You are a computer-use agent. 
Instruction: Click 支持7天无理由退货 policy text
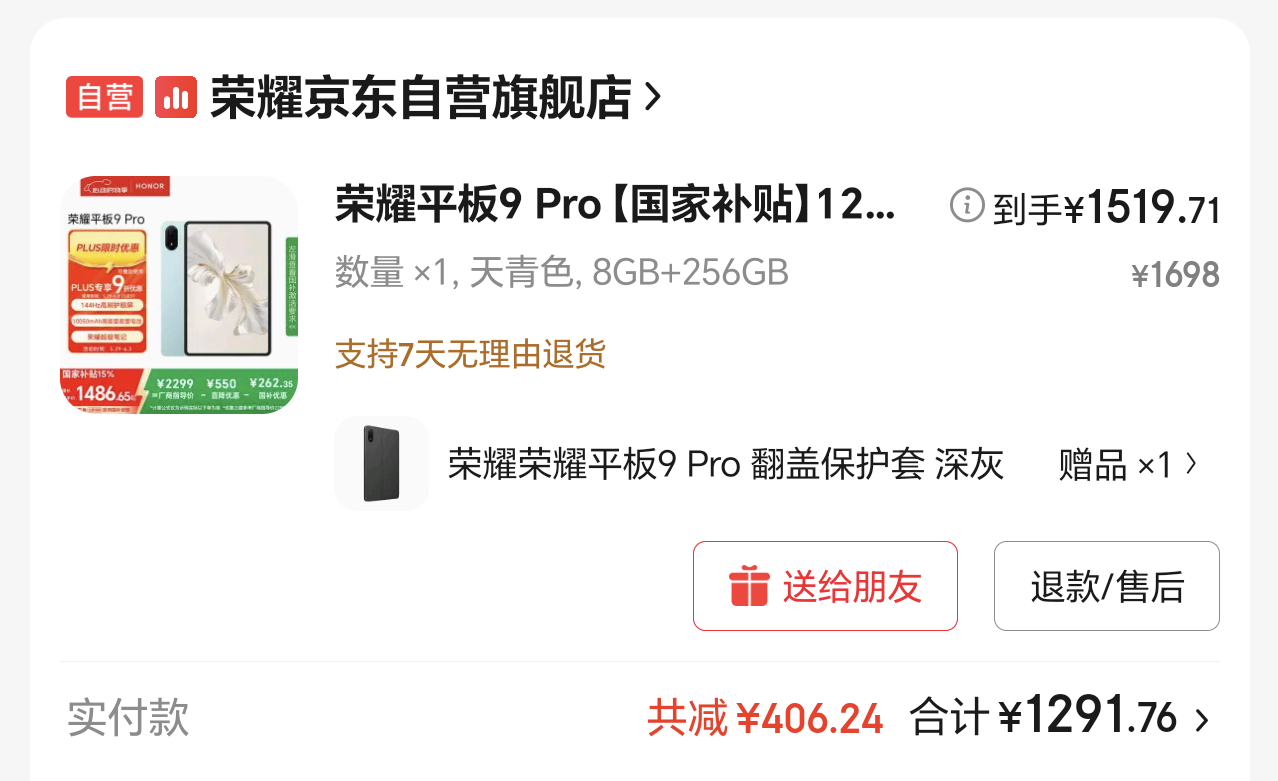(470, 354)
